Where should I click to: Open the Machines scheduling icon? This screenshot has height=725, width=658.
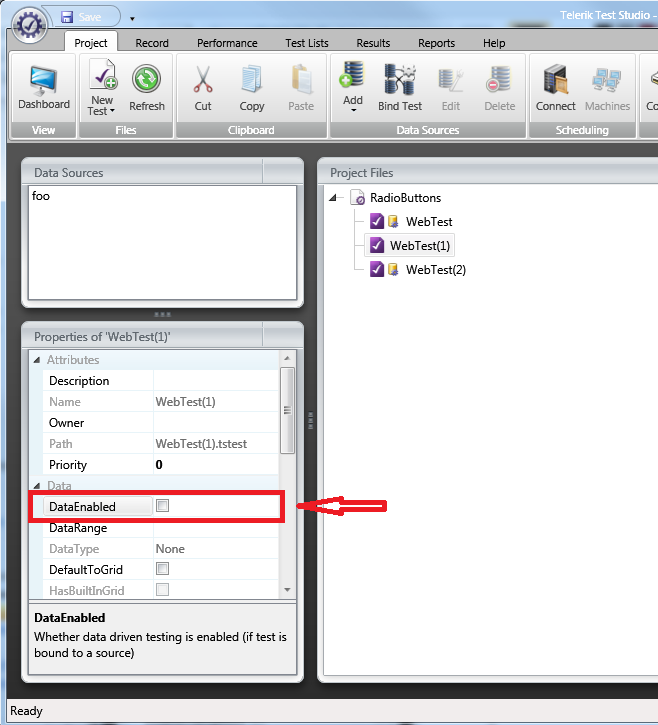pyautogui.click(x=607, y=80)
